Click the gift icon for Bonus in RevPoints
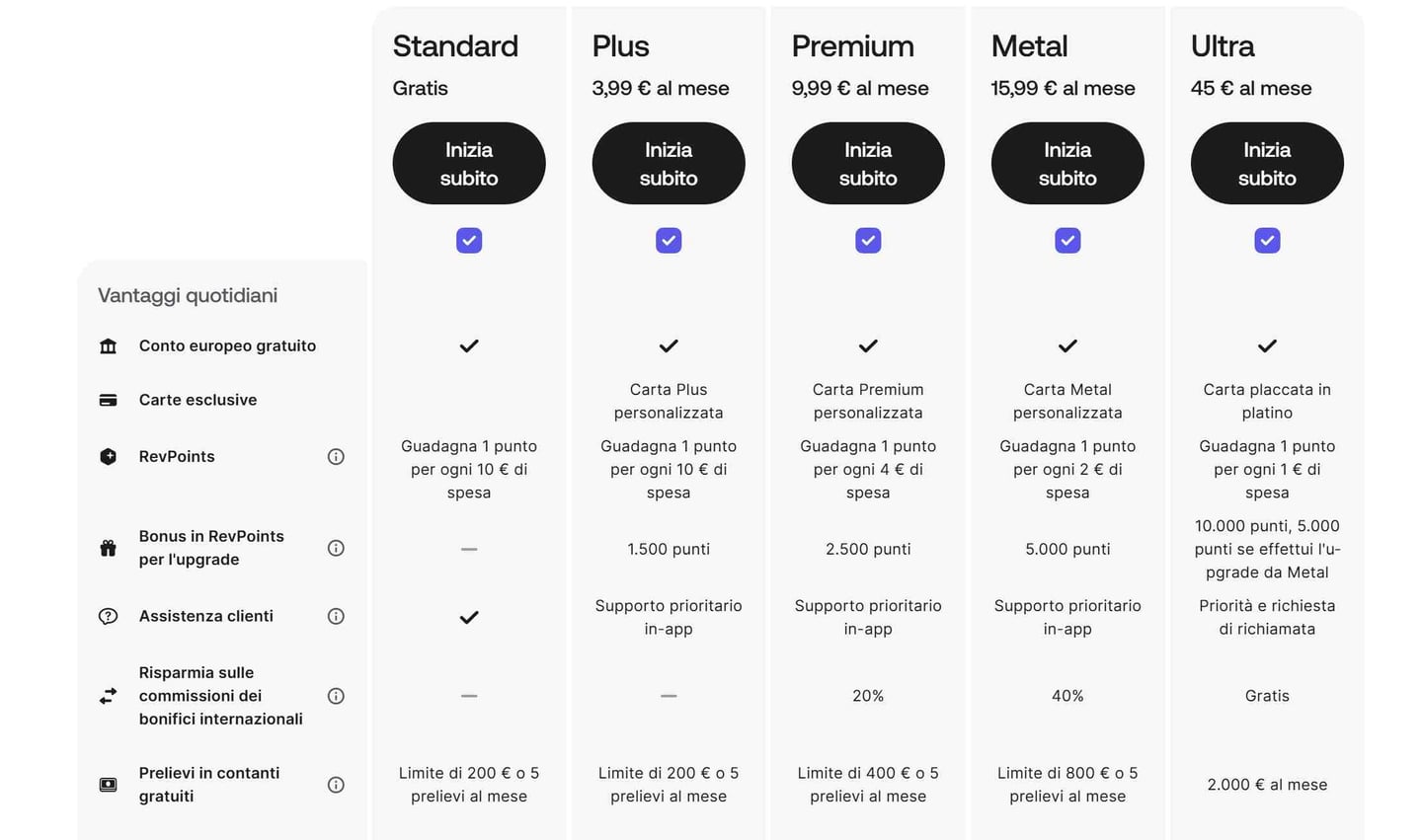The image size is (1422, 840). click(x=109, y=548)
